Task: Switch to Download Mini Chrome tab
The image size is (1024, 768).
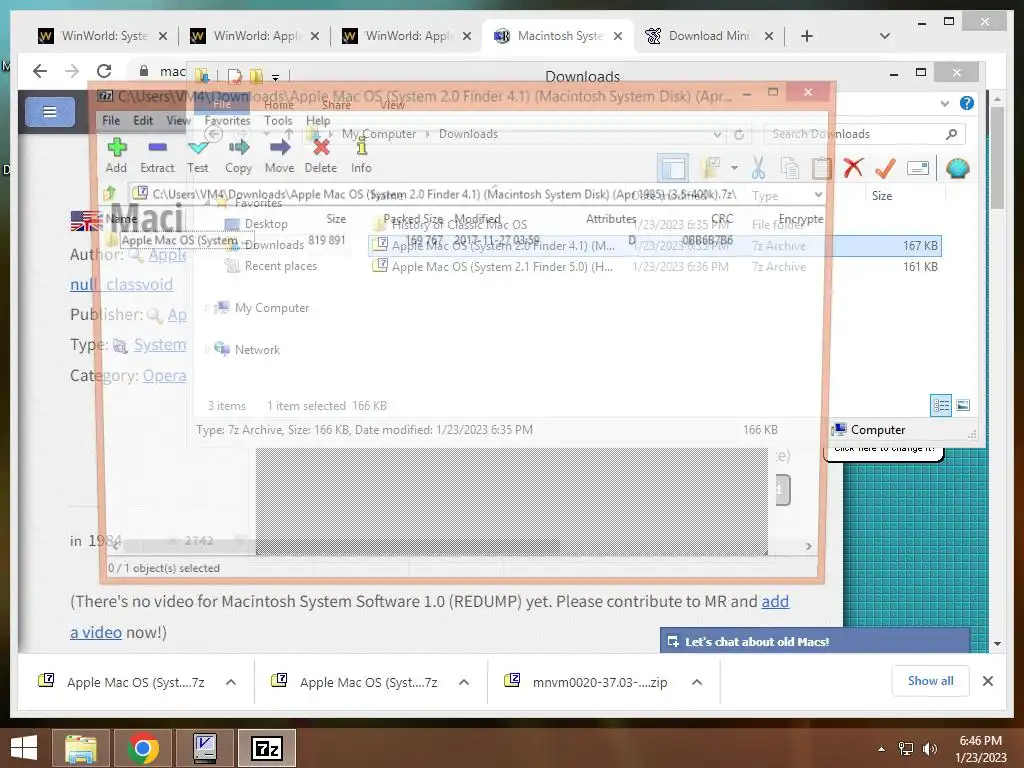Action: pos(709,36)
